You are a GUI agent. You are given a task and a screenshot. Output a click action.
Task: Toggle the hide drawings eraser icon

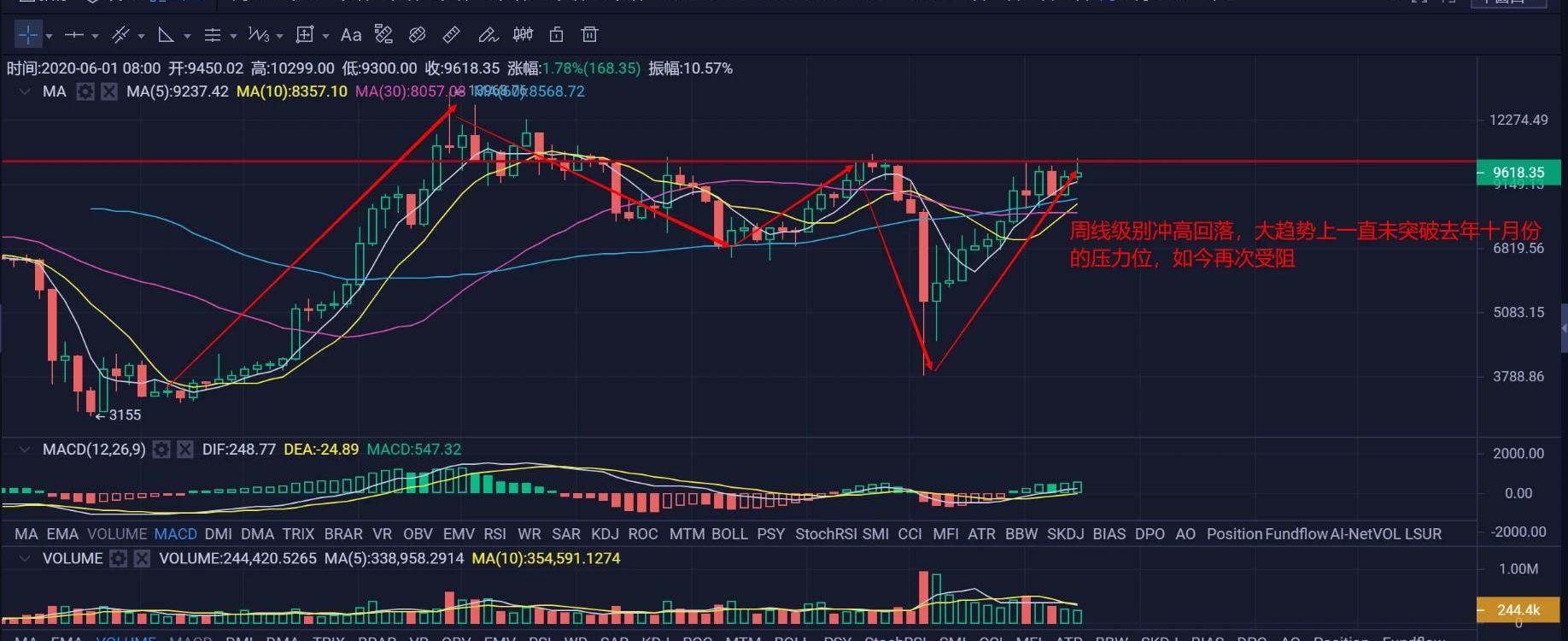click(x=418, y=35)
